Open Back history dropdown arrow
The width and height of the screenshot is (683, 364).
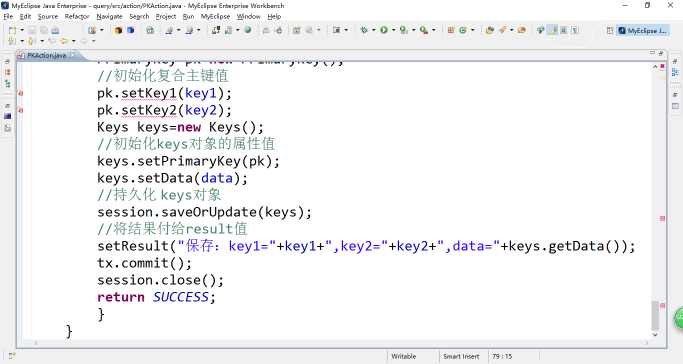pos(73,41)
